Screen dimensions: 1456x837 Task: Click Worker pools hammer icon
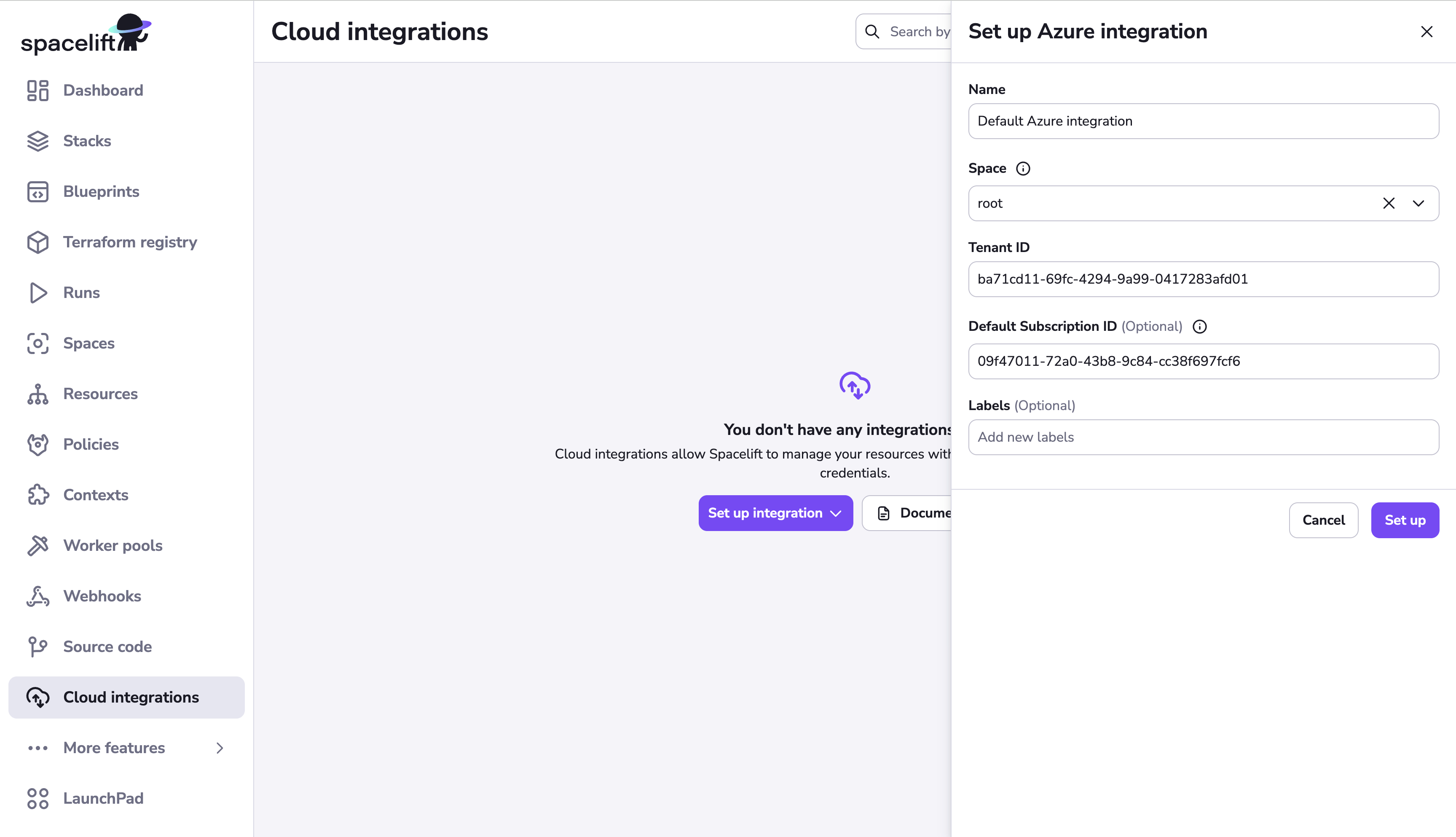click(38, 545)
